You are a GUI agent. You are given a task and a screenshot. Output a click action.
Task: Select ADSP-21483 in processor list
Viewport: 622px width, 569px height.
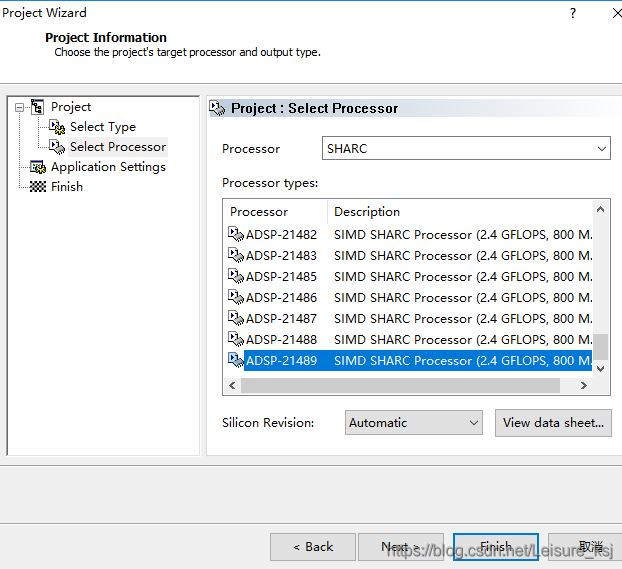click(x=281, y=256)
